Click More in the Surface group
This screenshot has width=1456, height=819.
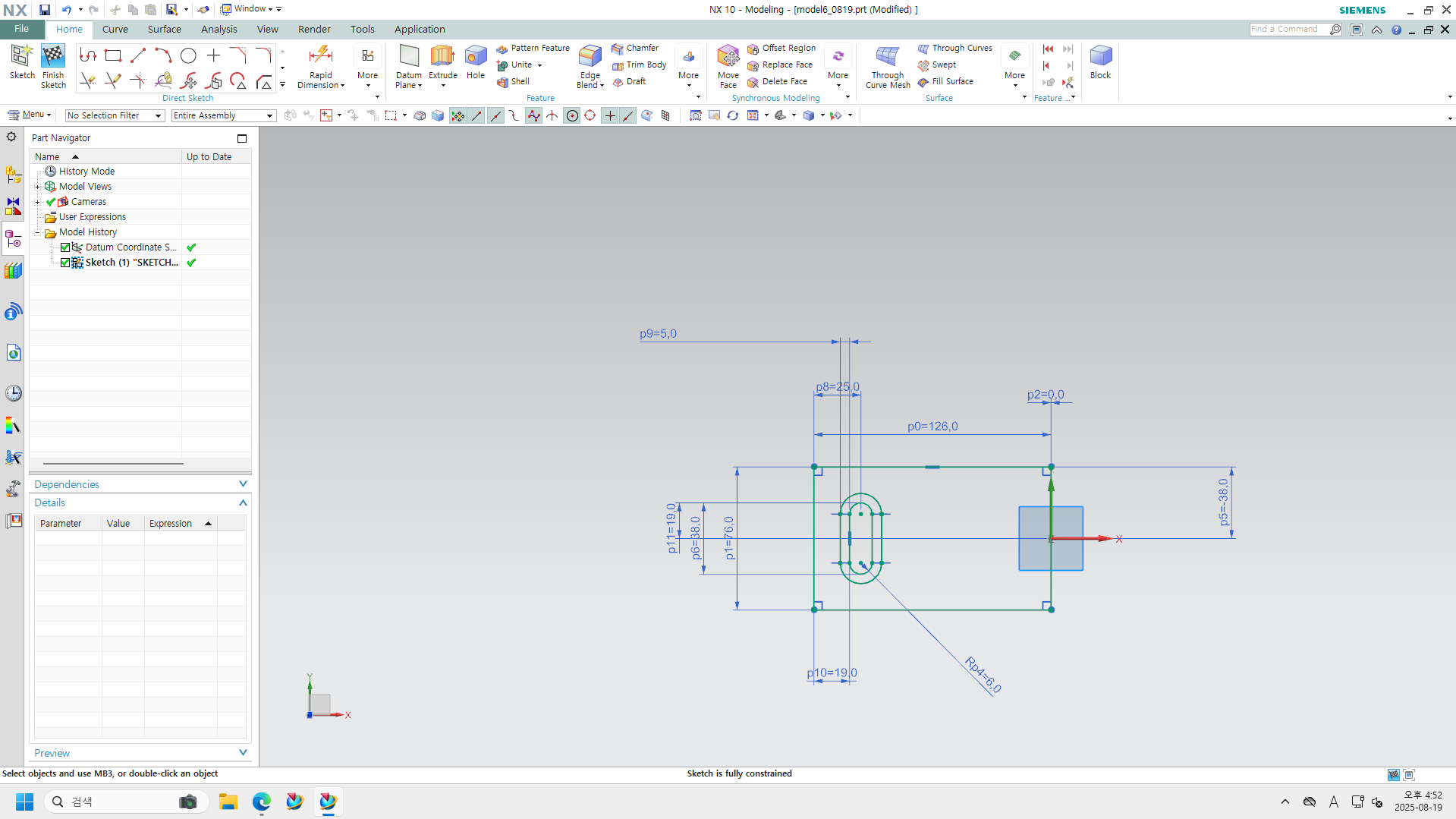tap(1014, 67)
